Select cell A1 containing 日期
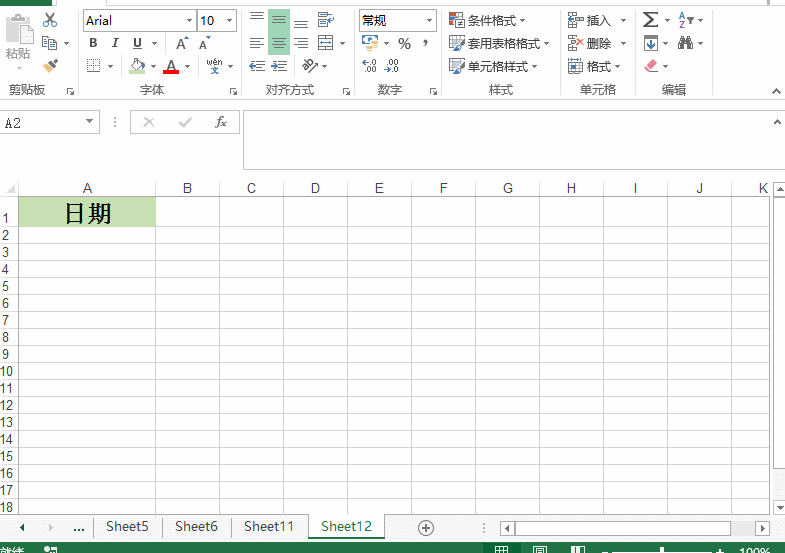Viewport: 785px width, 553px height. point(87,212)
